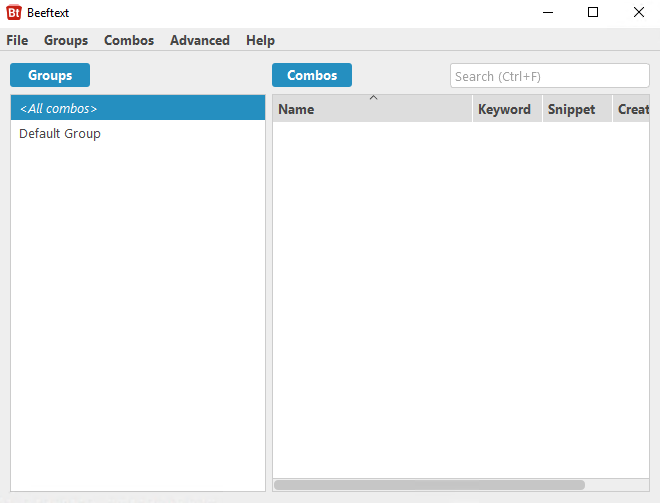Sort combos by the Keyword column
Image resolution: width=660 pixels, height=503 pixels.
(505, 110)
